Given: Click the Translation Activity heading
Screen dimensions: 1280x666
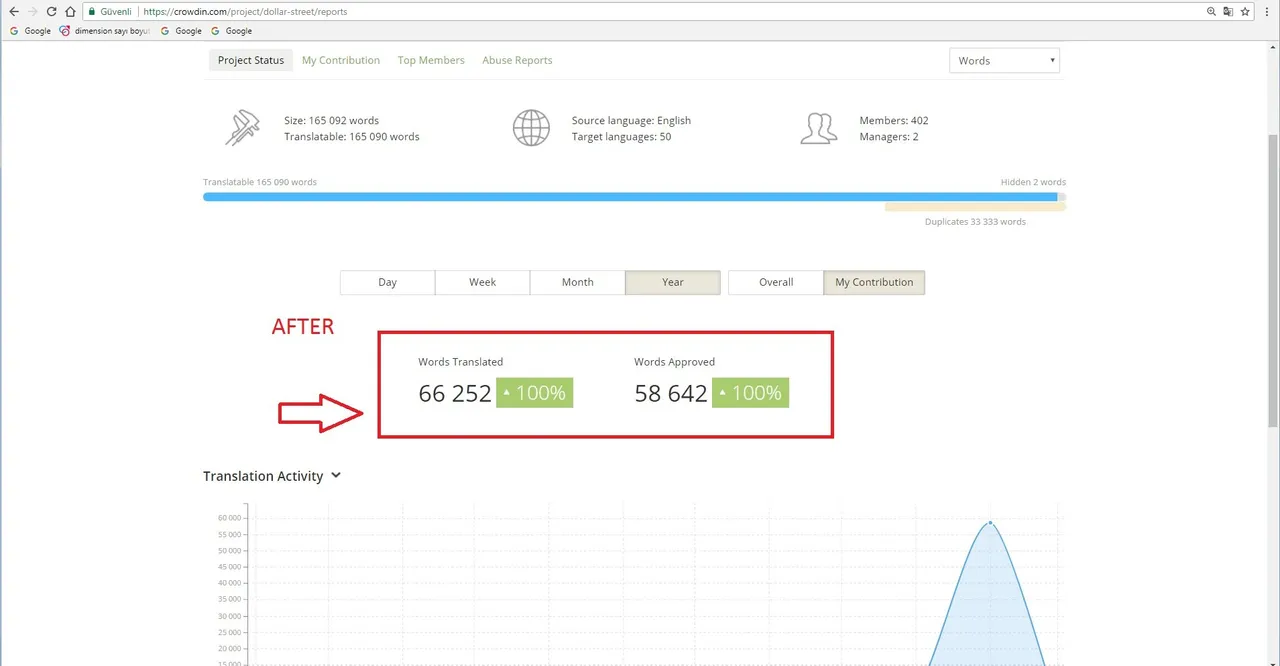Looking at the screenshot, I should pyautogui.click(x=263, y=476).
